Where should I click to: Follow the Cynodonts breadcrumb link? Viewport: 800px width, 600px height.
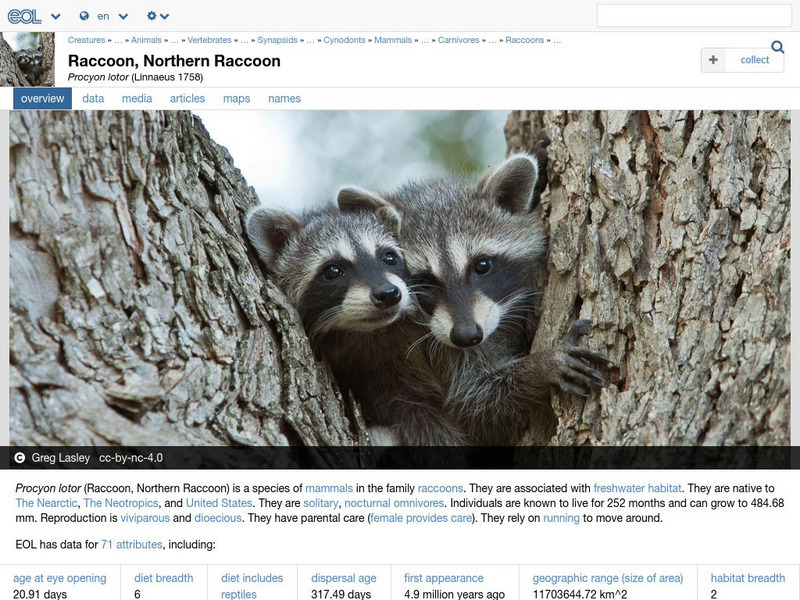point(344,40)
